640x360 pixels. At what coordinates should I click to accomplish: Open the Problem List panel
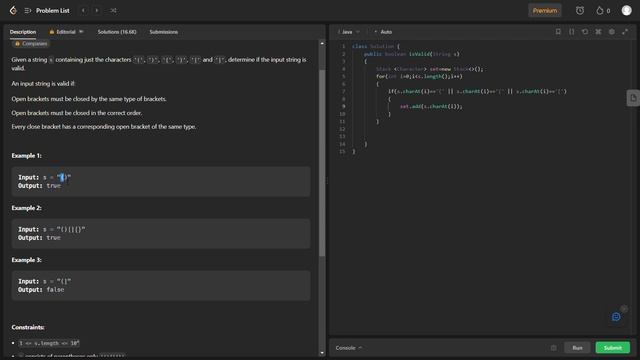coord(47,11)
